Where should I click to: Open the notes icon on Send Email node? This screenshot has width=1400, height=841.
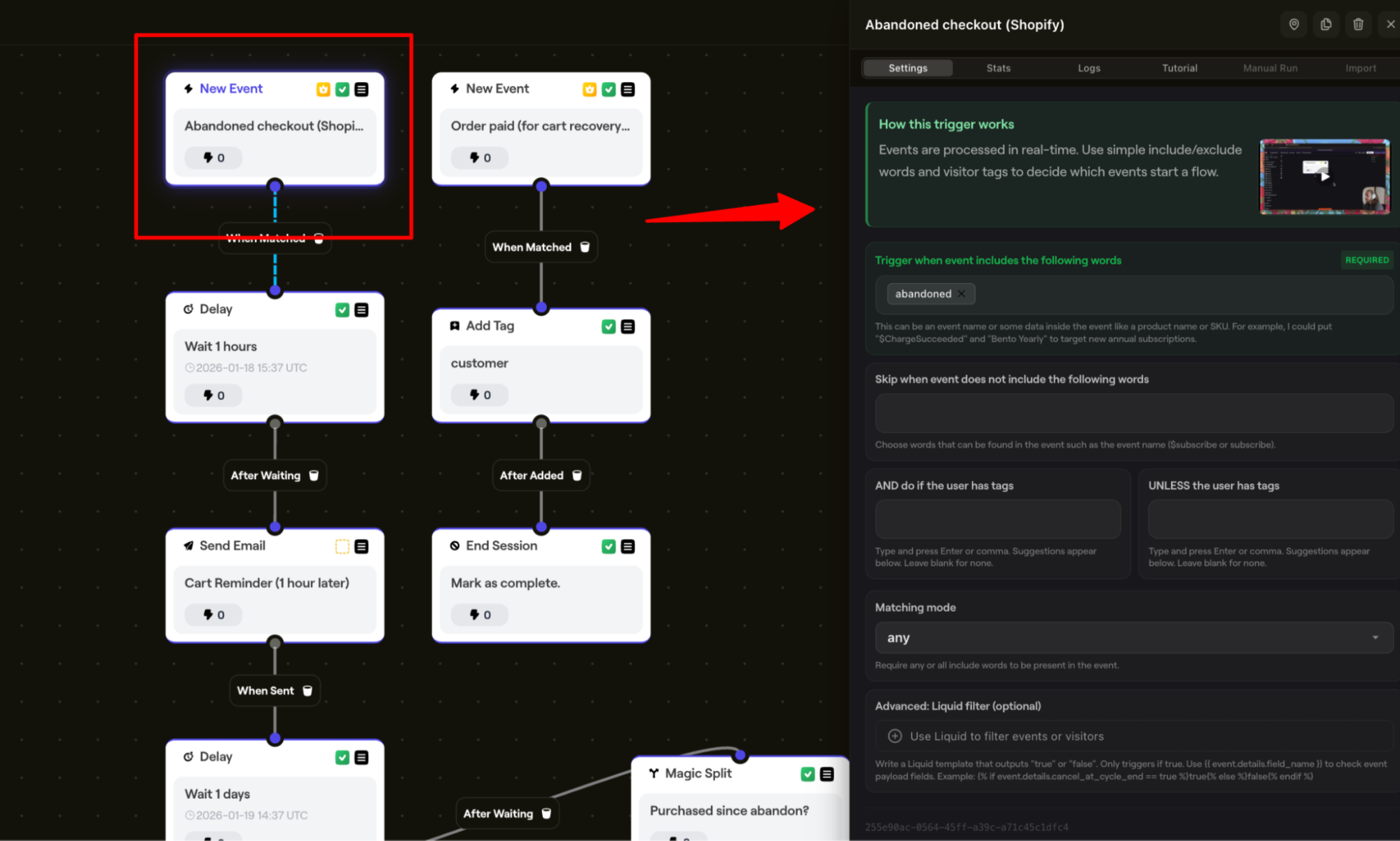pyautogui.click(x=361, y=546)
